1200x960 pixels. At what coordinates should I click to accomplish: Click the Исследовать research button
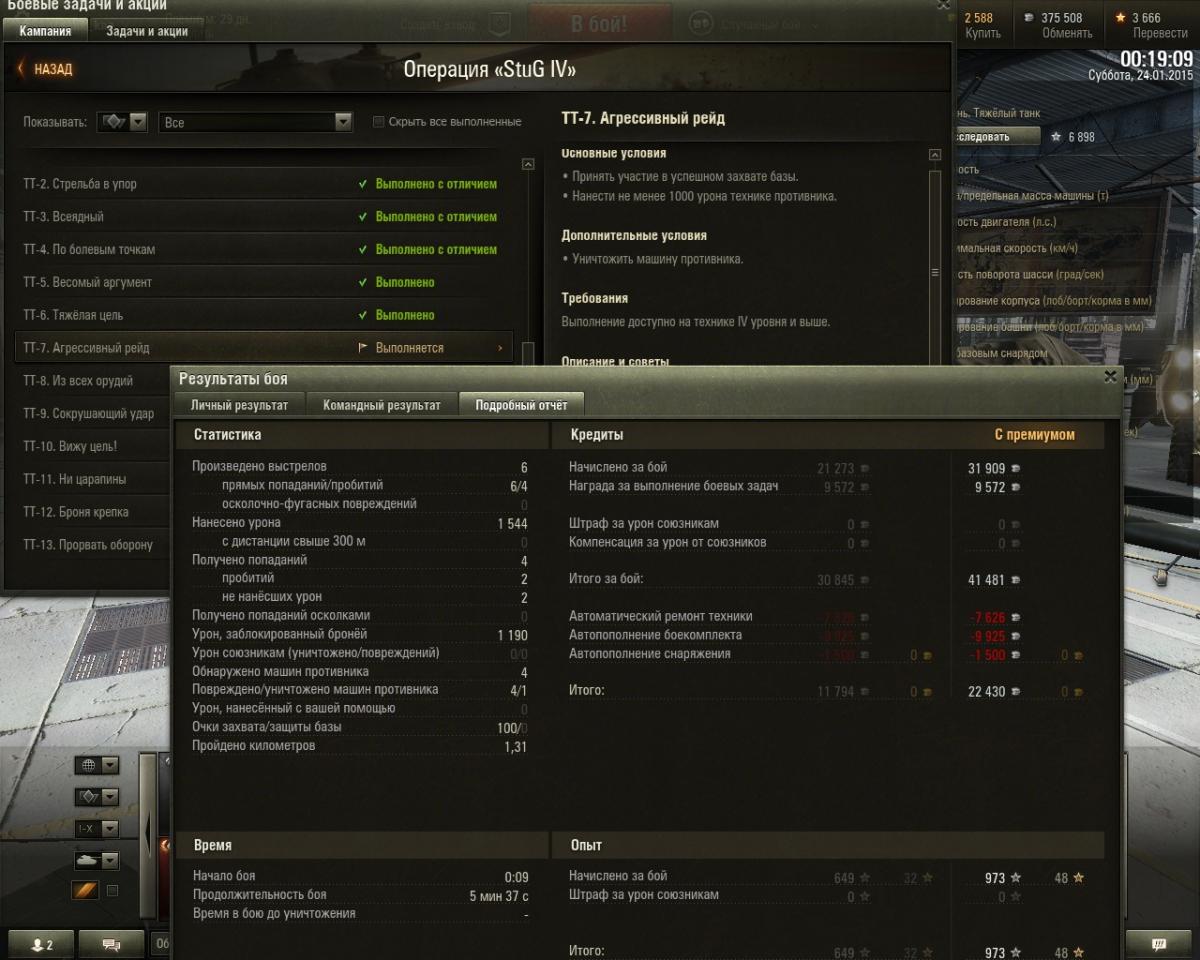pyautogui.click(x=997, y=137)
